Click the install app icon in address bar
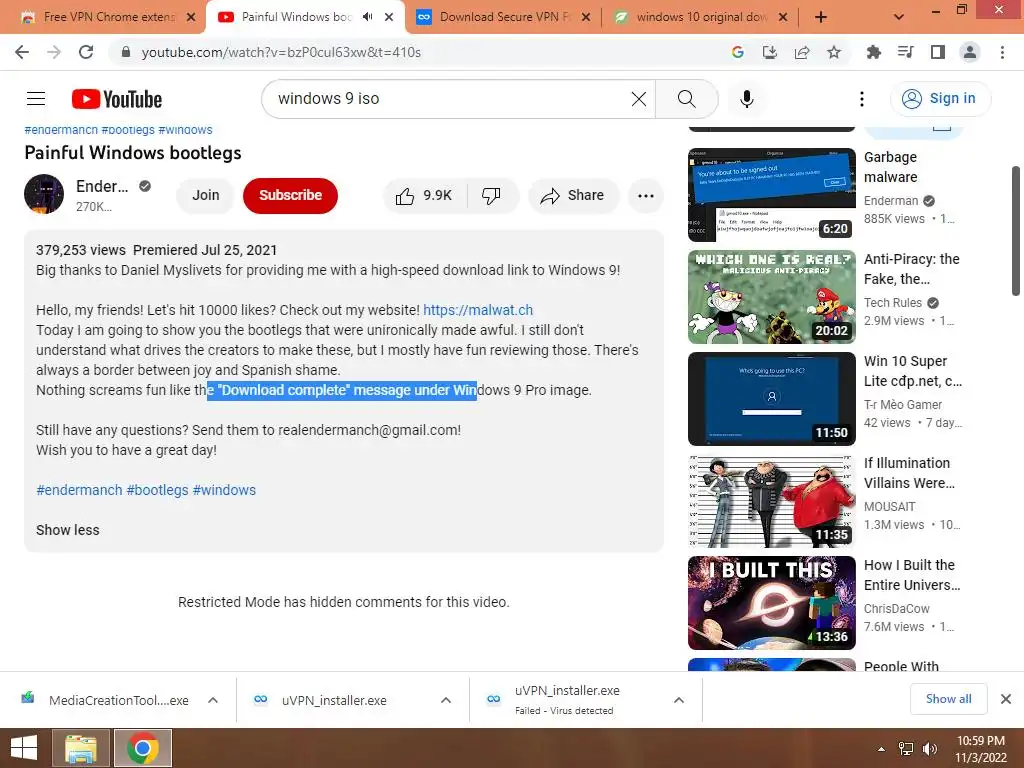This screenshot has width=1024, height=768. click(769, 52)
